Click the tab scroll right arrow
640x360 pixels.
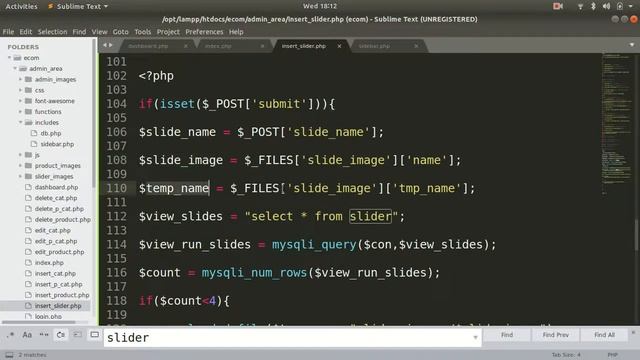(x=110, y=45)
